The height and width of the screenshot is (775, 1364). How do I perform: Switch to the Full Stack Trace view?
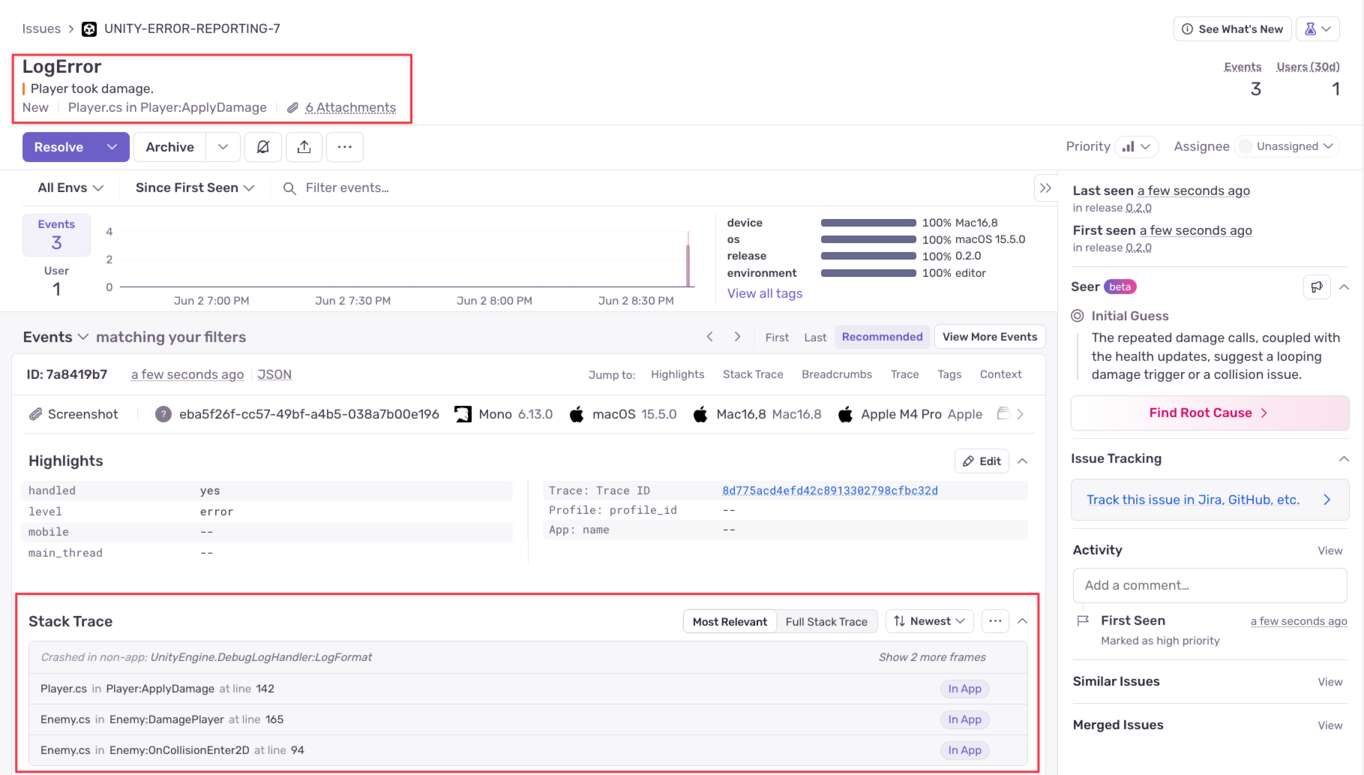pos(827,621)
